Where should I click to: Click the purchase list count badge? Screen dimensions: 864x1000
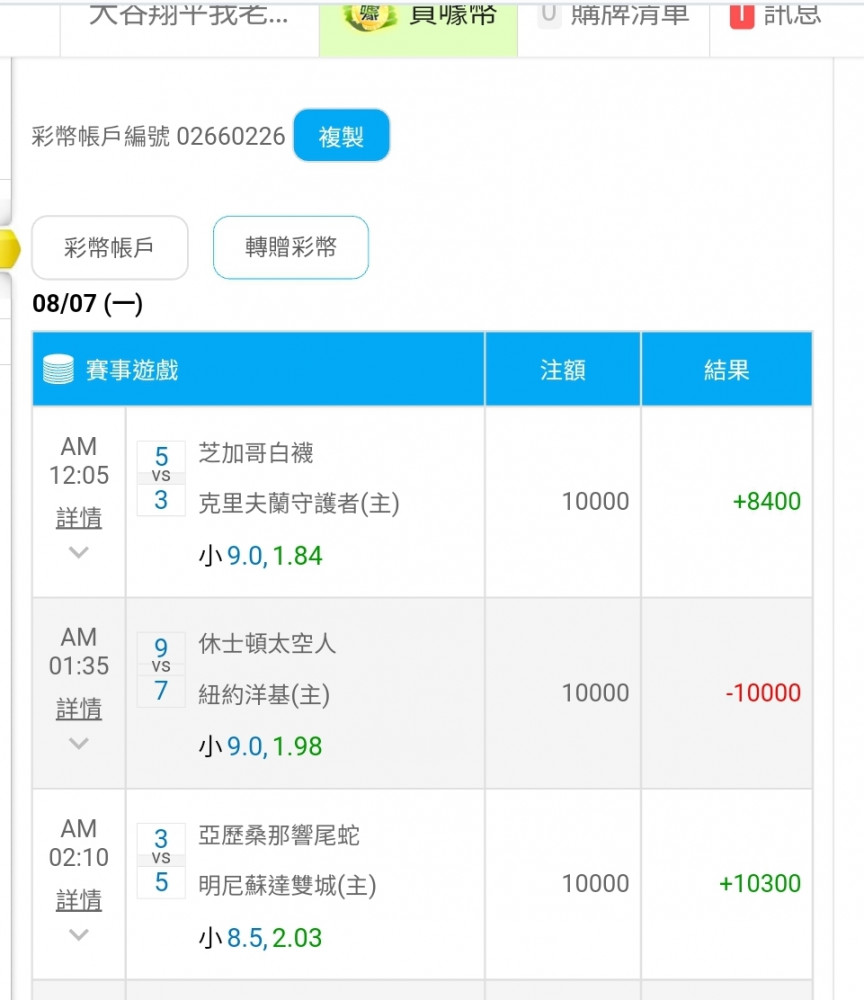(549, 15)
